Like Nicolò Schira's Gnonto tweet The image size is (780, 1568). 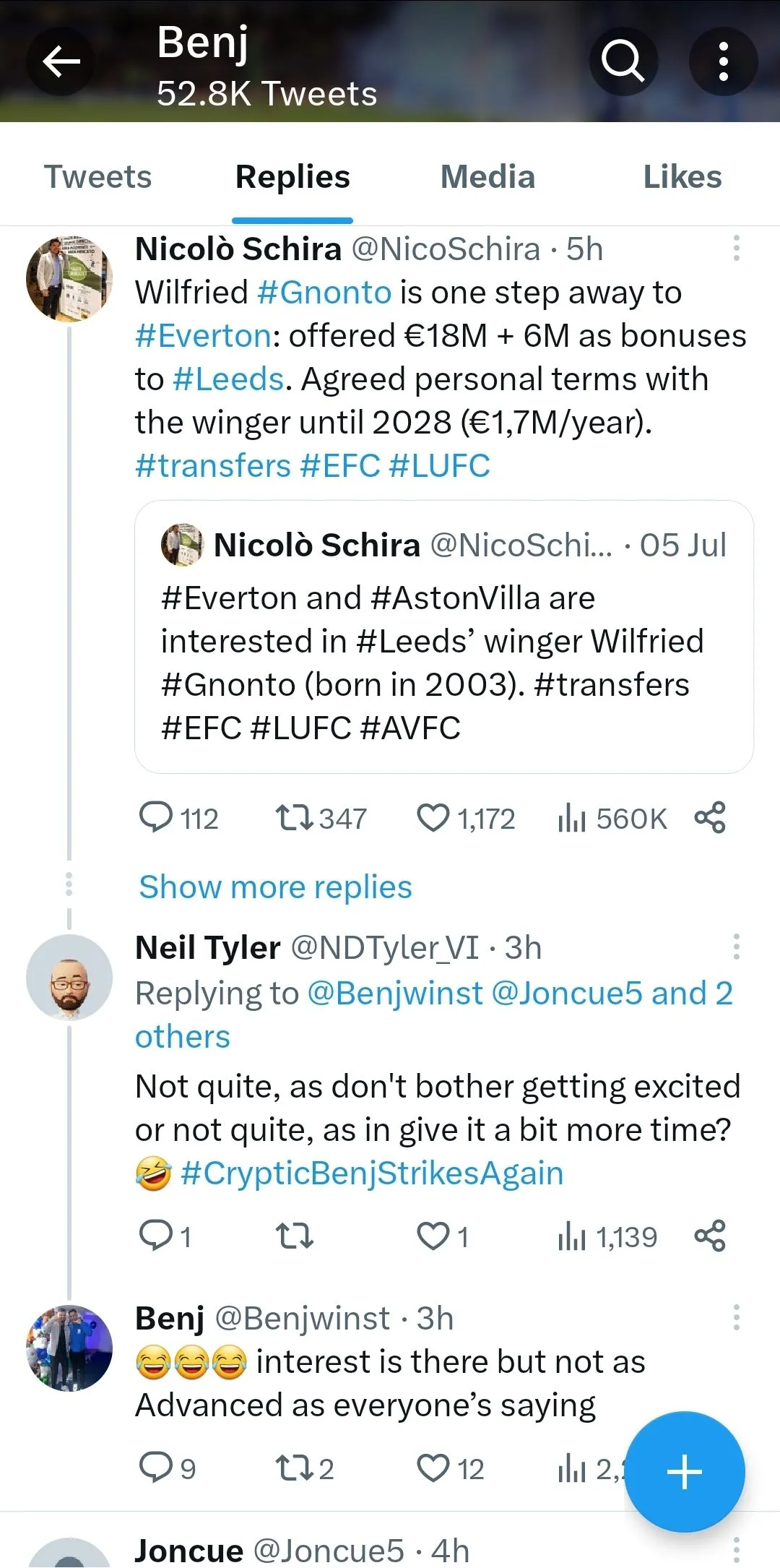(x=433, y=818)
